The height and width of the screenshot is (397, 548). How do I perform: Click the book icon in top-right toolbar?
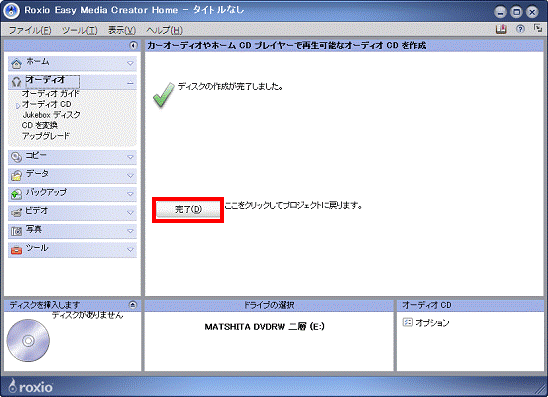501,29
